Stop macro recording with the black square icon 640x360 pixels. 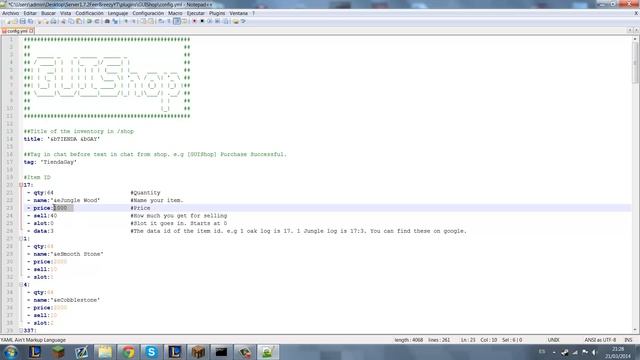(202, 21)
